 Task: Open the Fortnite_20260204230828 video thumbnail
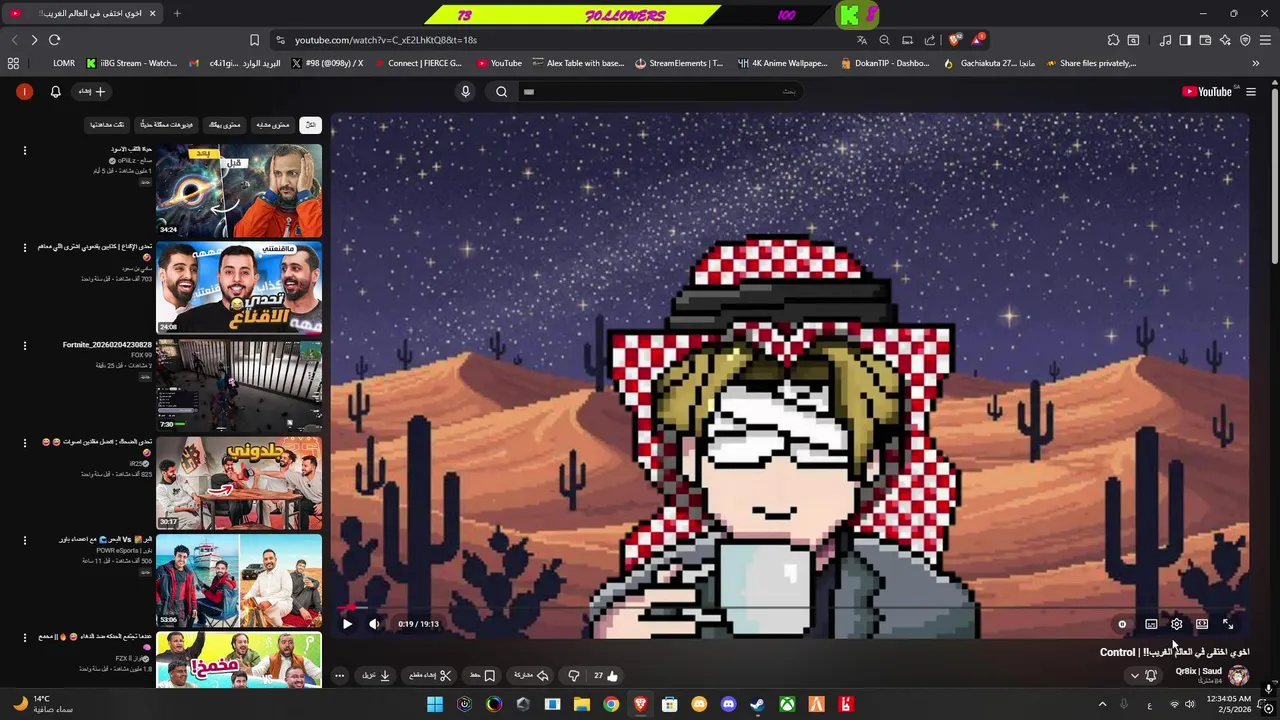point(239,385)
